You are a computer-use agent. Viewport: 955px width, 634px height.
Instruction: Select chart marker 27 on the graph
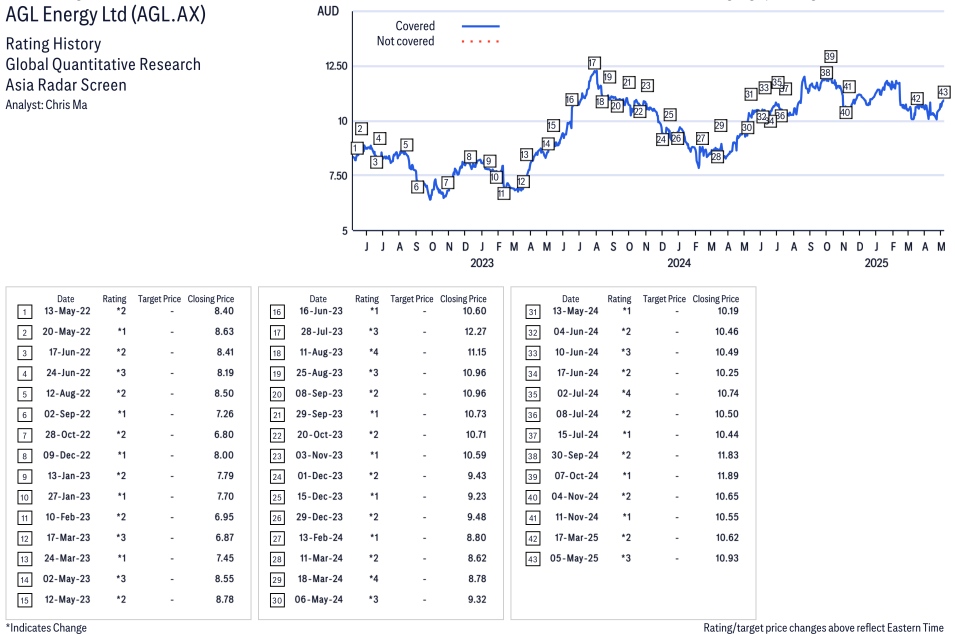(702, 138)
